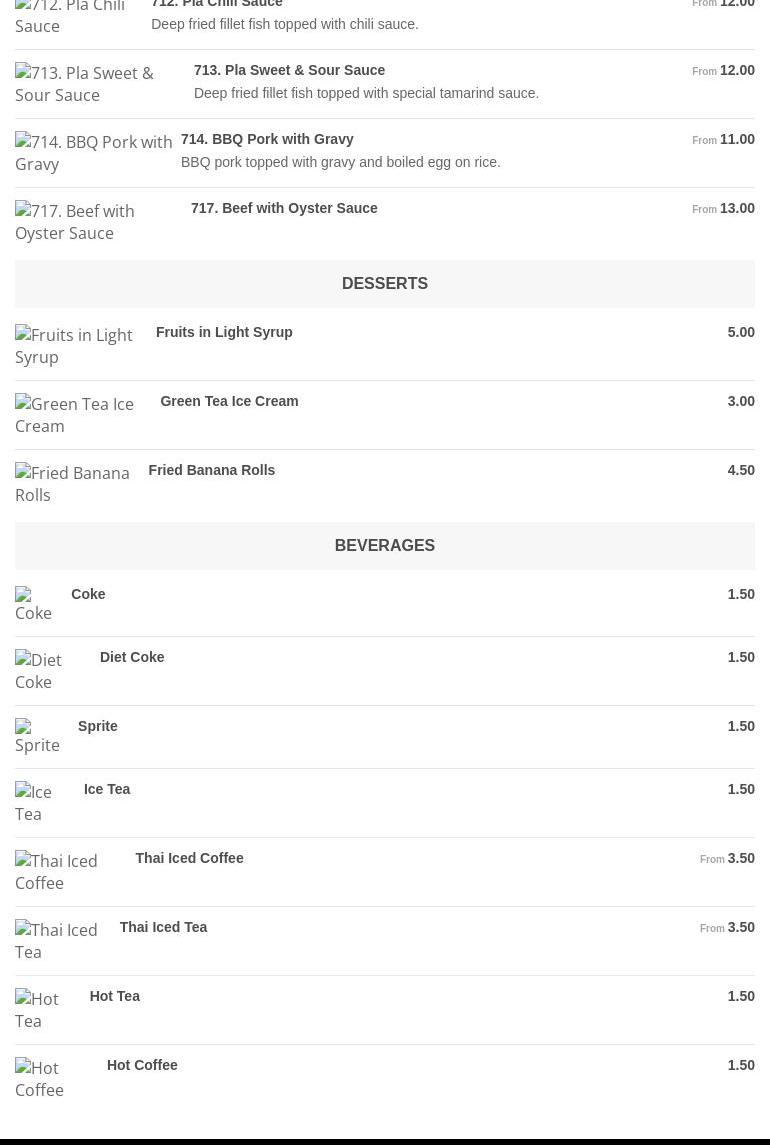Select the Thai Iced Tea item name
Viewport: 770px width, 1145px height.
pos(163,927)
